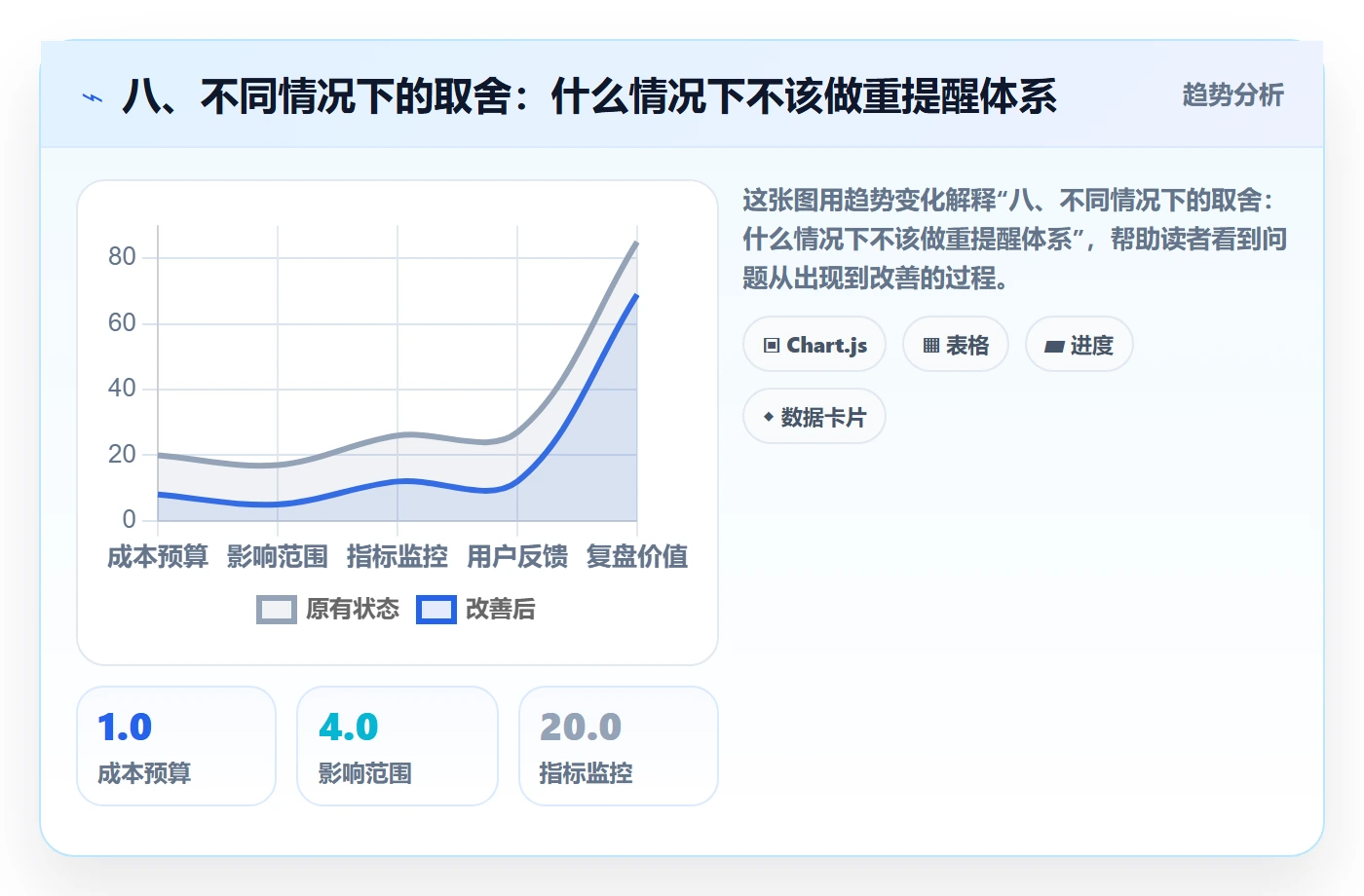Click the 数据卡片 tag chip
Viewport: 1364px width, 896px height.
[815, 417]
